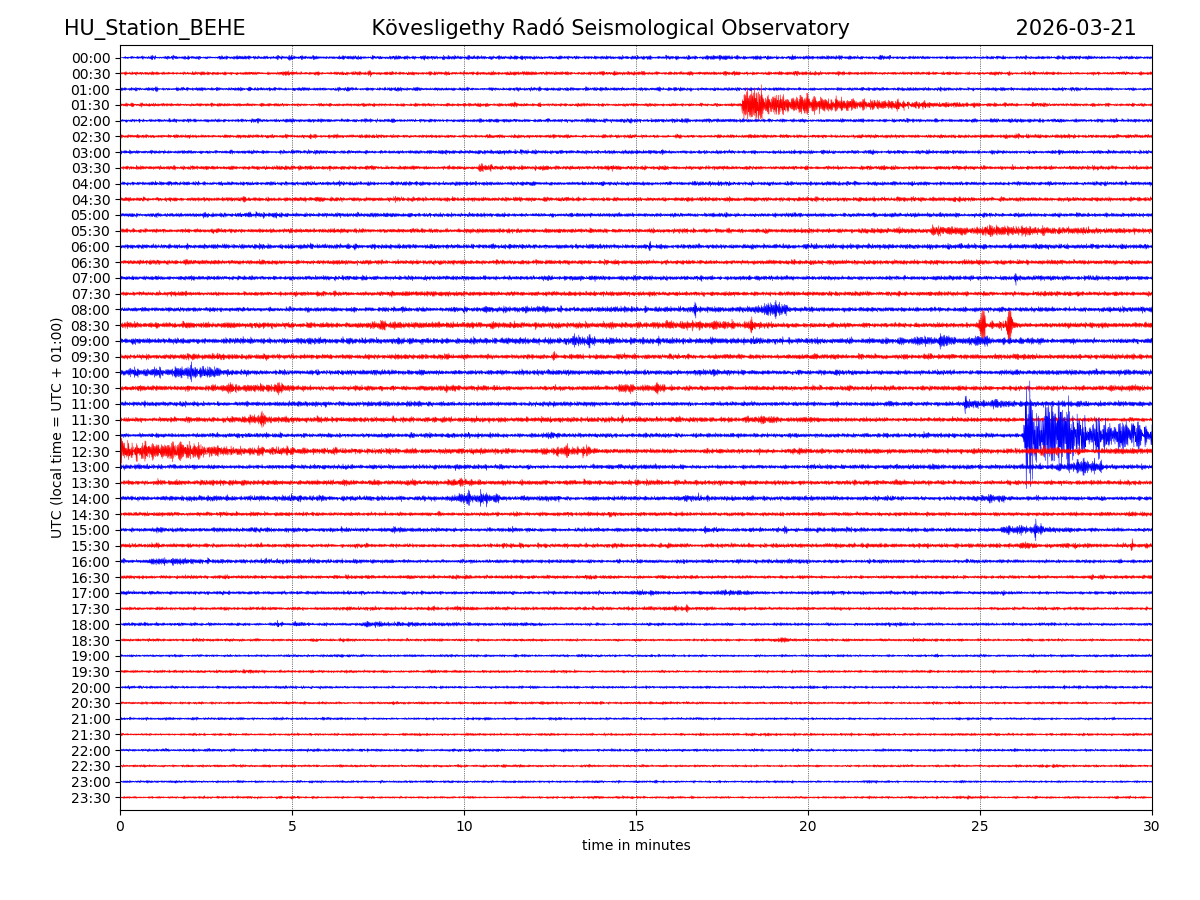This screenshot has width=1200, height=900.
Task: Click the x-axis tick label 5
Action: click(292, 827)
